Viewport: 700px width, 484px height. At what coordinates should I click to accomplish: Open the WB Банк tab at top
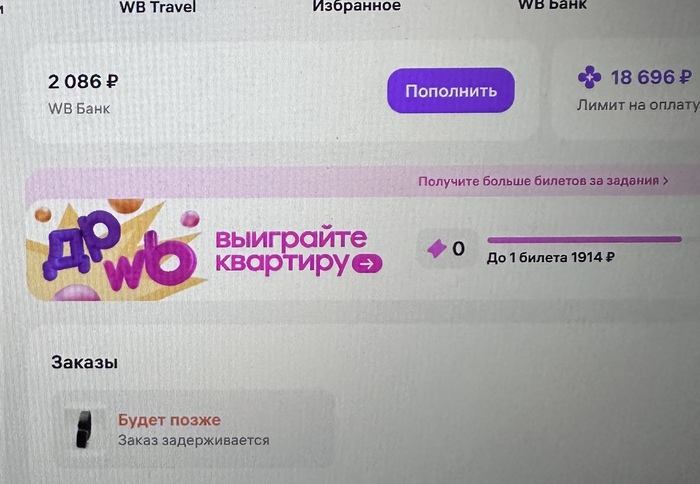[x=552, y=5]
